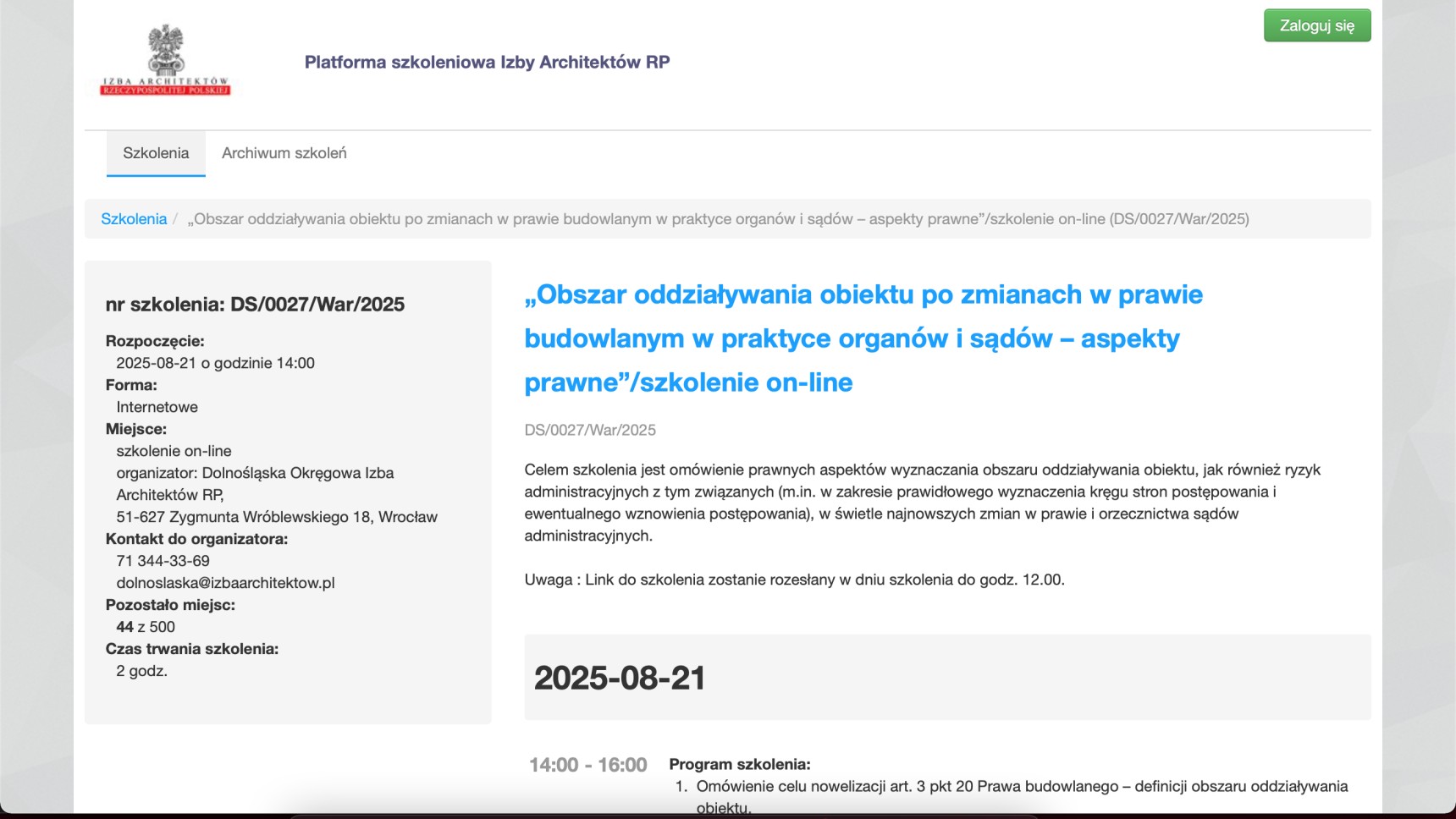Screen dimensions: 1456x819
Task: Click the start date 2025-08-21 o godzinie 14:00
Action: [215, 363]
